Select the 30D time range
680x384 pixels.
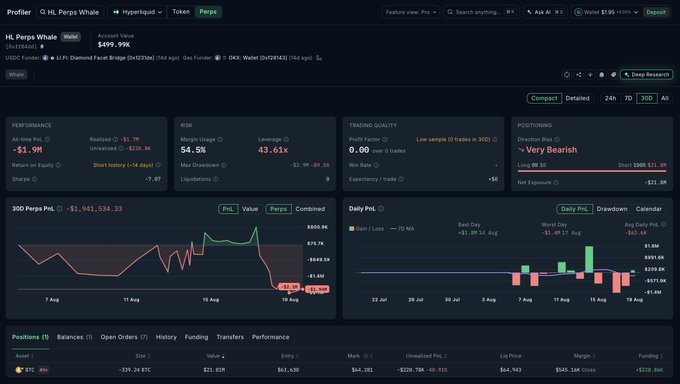(647, 98)
